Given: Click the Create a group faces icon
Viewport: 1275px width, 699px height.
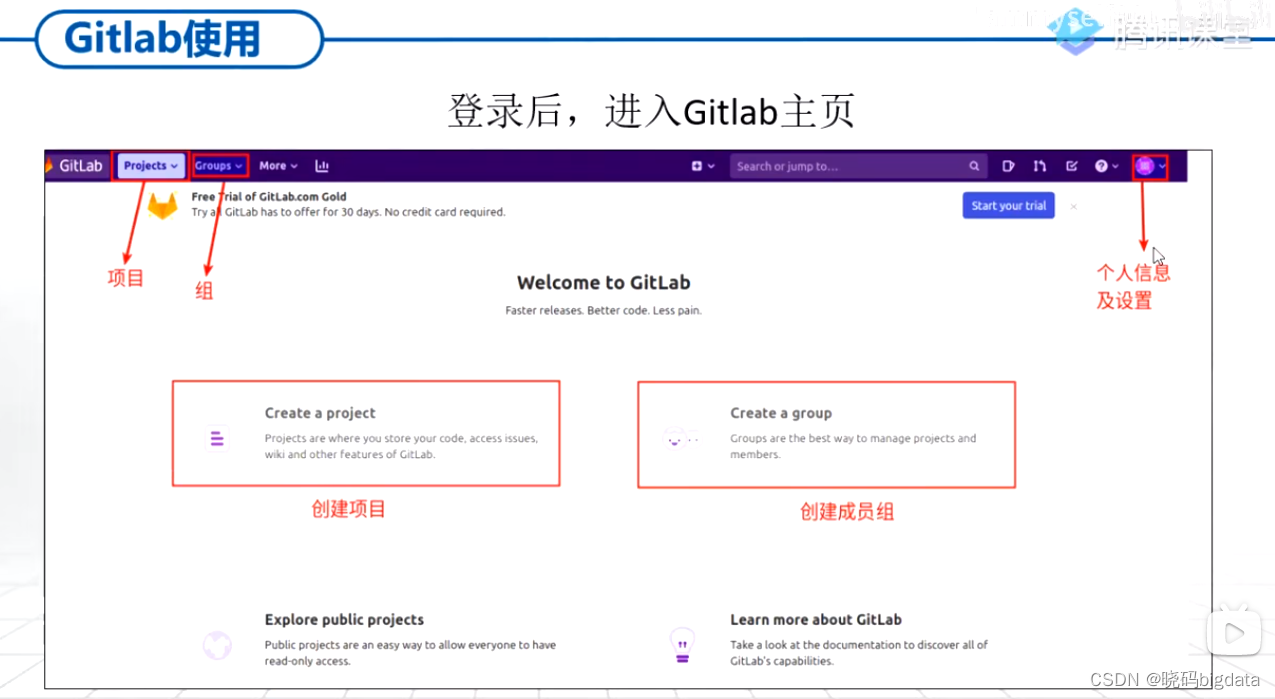Looking at the screenshot, I should [x=681, y=438].
